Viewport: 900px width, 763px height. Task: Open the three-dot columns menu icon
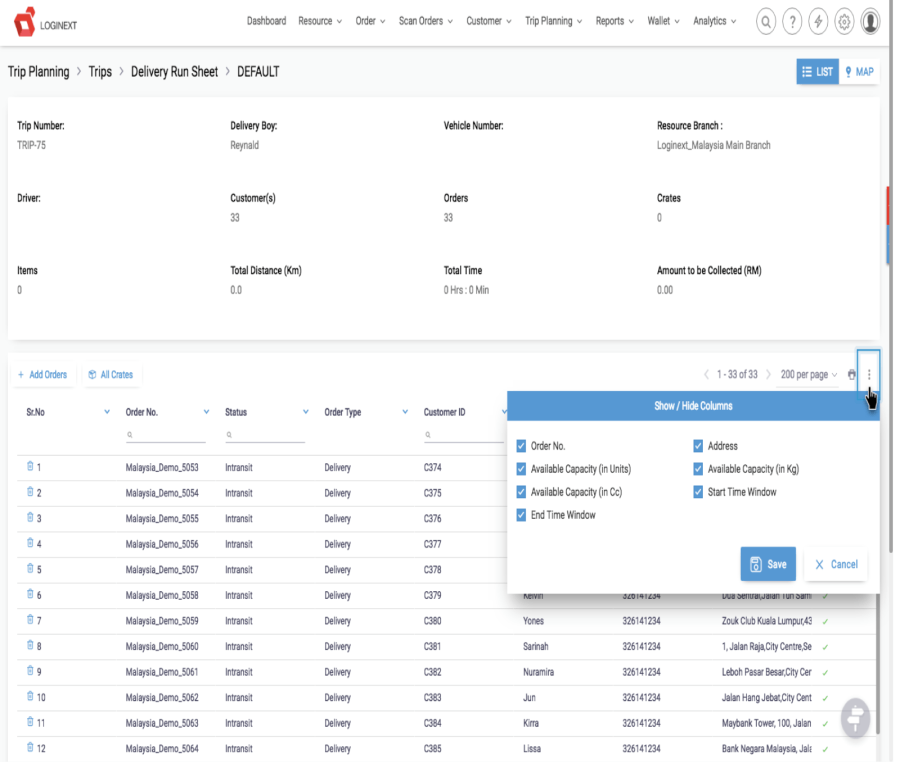[871, 374]
